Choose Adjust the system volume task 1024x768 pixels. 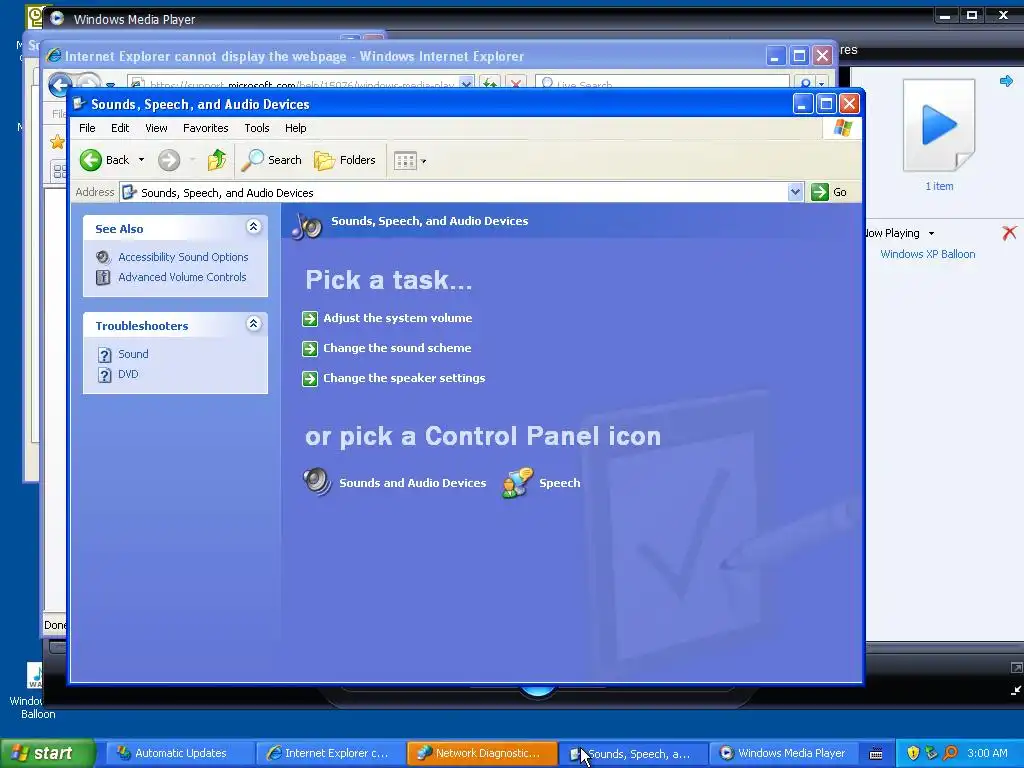click(397, 318)
